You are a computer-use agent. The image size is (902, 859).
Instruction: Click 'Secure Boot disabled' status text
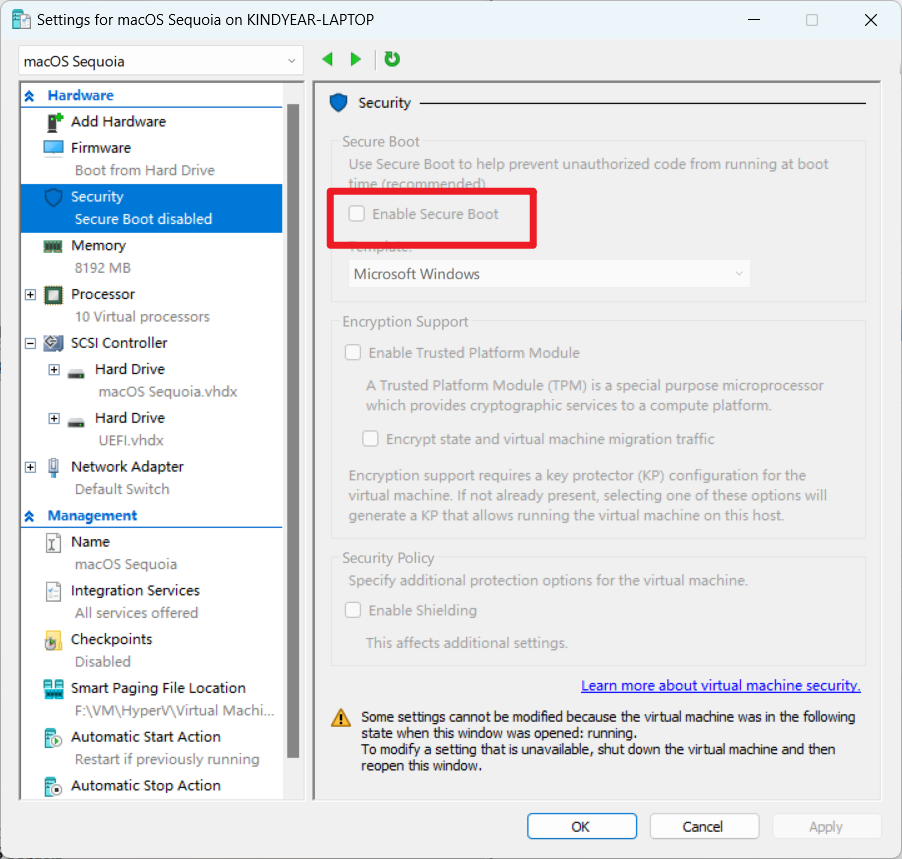click(x=143, y=219)
